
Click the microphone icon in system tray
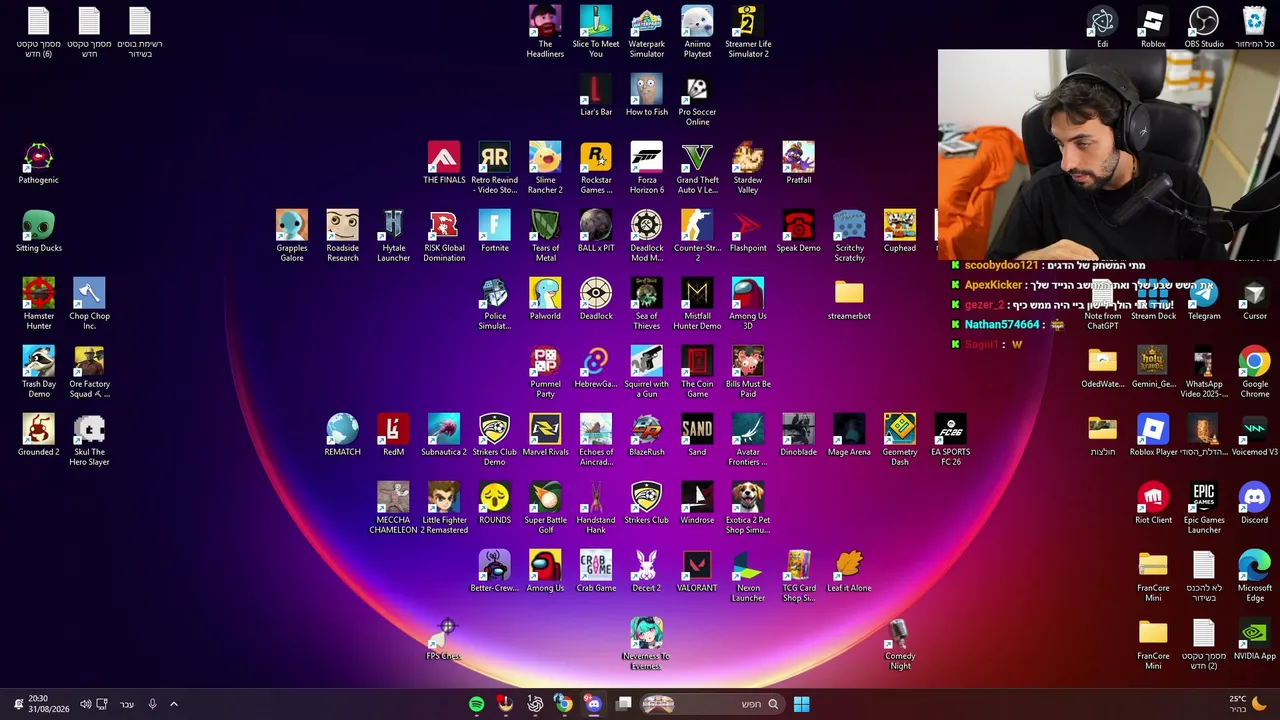[152, 704]
